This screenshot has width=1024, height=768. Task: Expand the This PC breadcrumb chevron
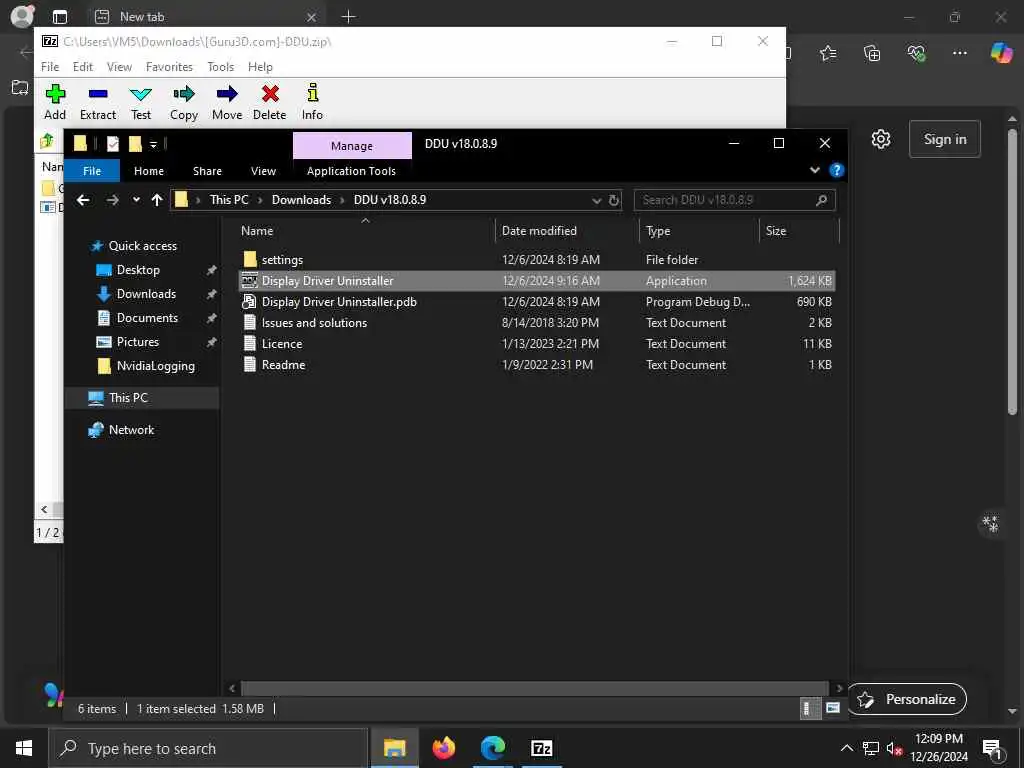(259, 200)
